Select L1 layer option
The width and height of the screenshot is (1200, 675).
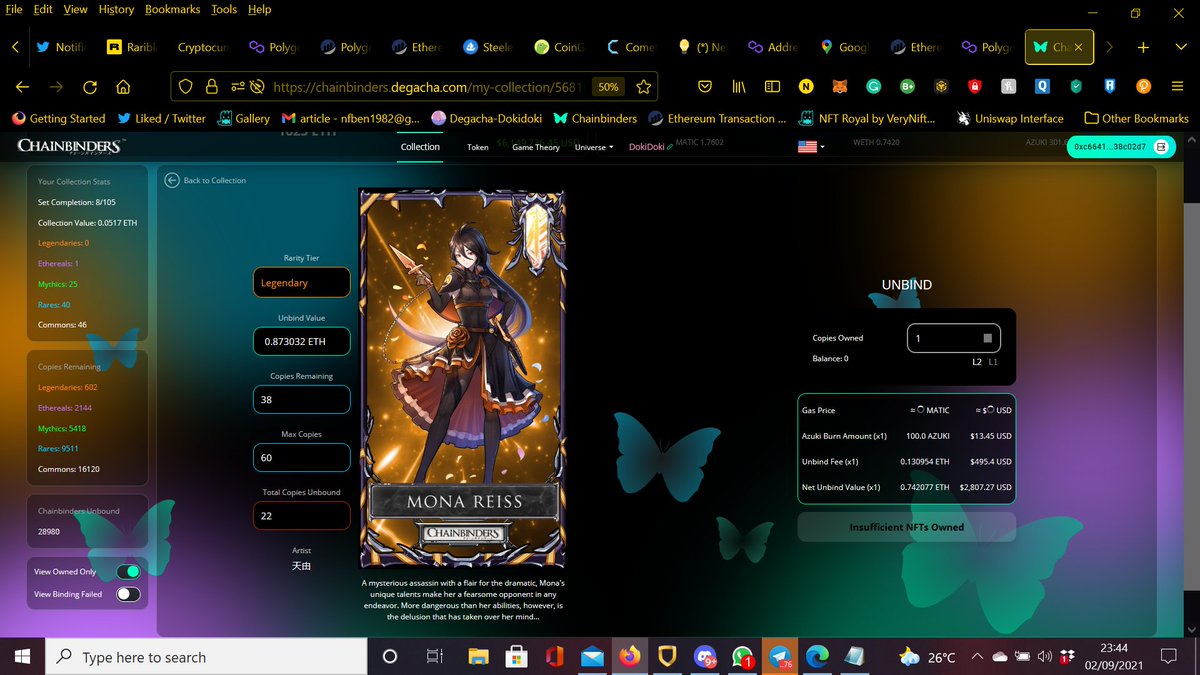pyautogui.click(x=993, y=362)
